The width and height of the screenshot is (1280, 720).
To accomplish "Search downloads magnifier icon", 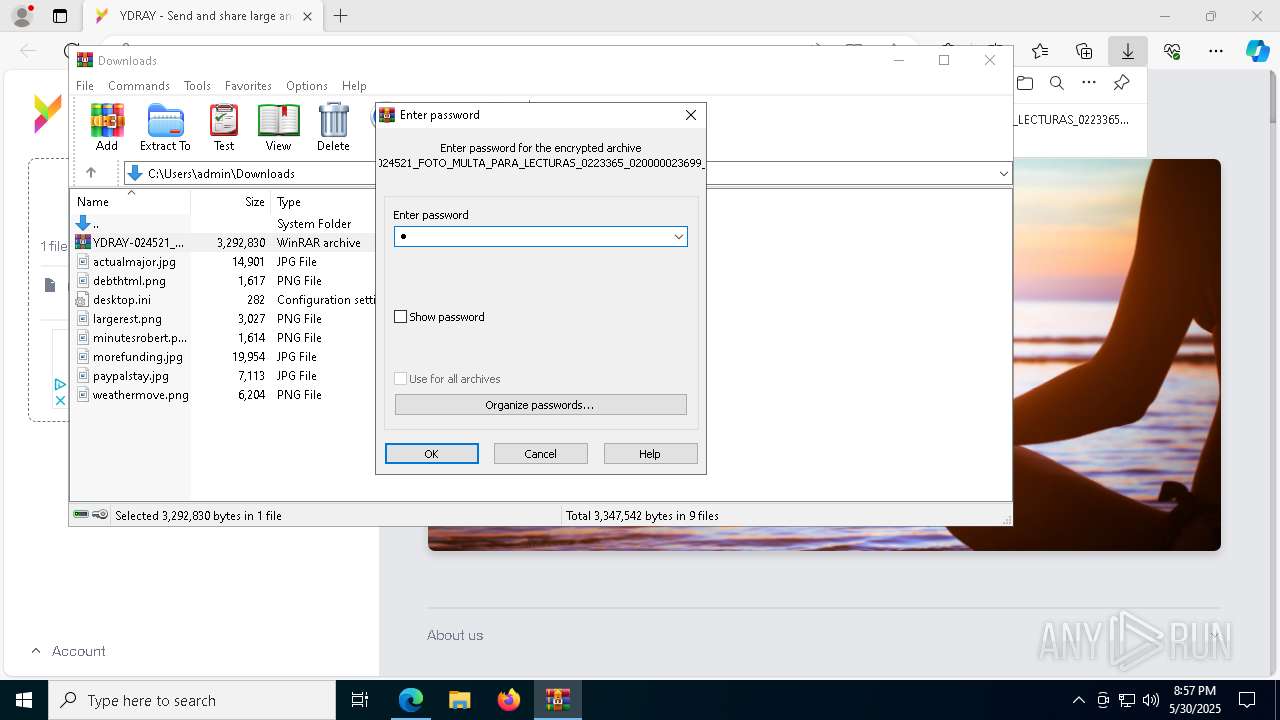I will coord(1056,83).
